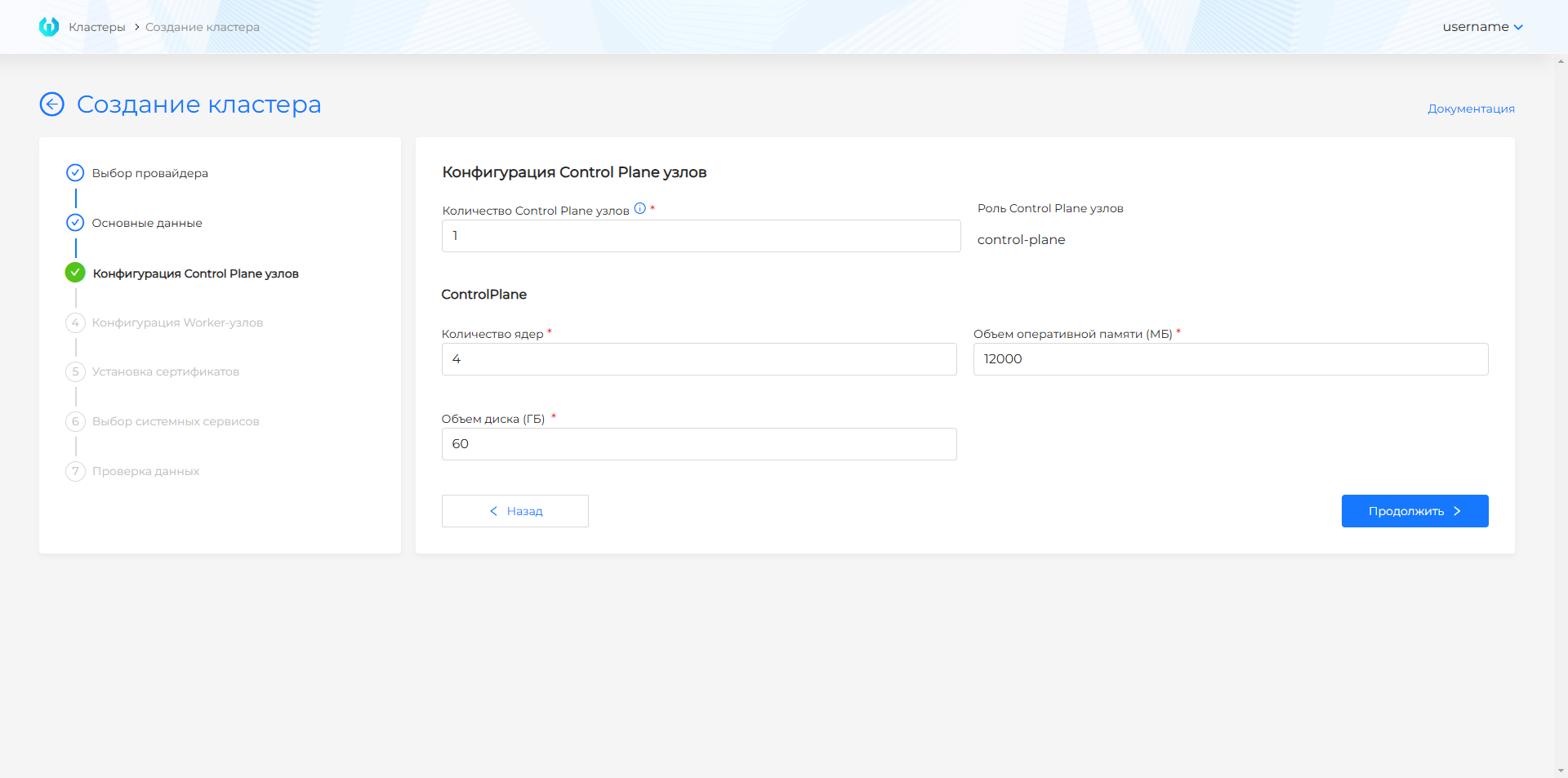This screenshot has width=1568, height=778.
Task: Click the Основные данные step checkmark icon
Action: click(75, 223)
